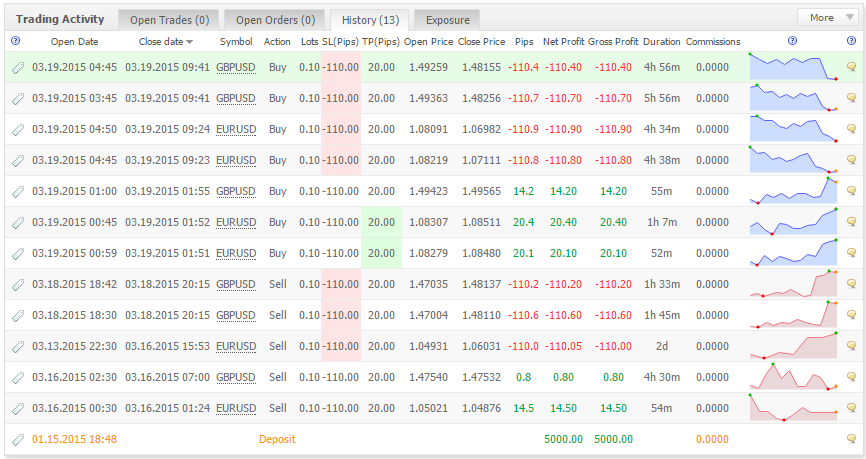
Task: Click help icon above the mini charts column
Action: 793,40
